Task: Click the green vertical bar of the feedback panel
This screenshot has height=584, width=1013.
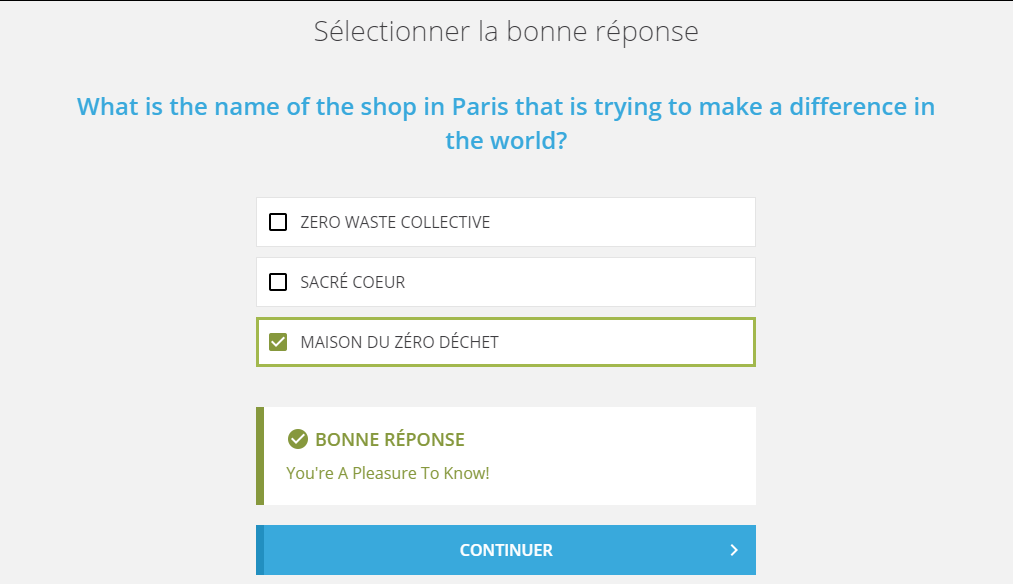Action: [x=260, y=456]
